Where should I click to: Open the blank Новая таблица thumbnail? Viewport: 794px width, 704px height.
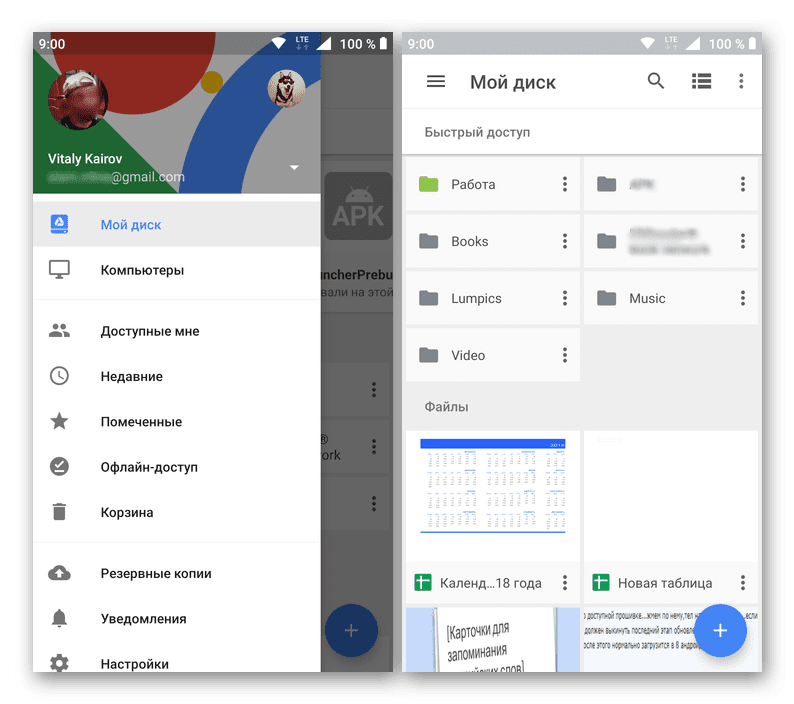[670, 495]
